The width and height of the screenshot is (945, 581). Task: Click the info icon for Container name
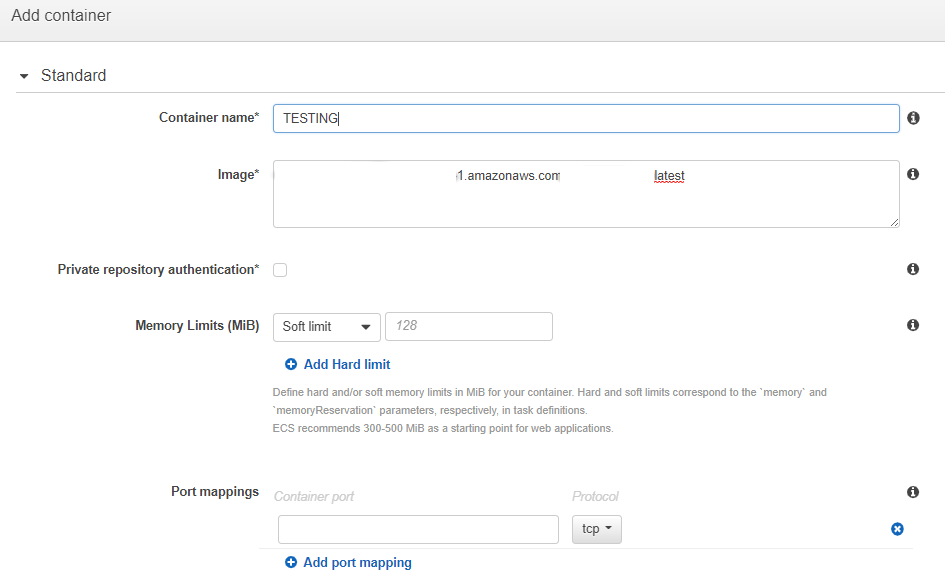[913, 118]
